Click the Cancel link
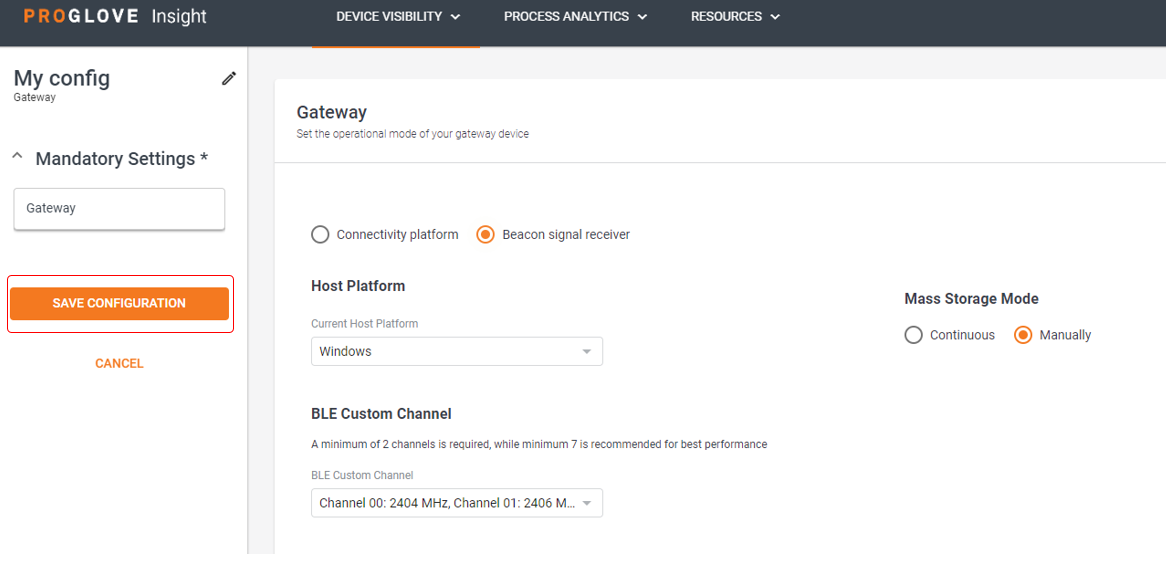The image size is (1166, 563). (x=119, y=364)
